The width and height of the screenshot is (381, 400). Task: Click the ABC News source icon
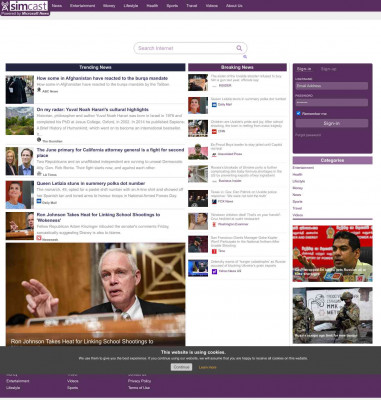(x=39, y=90)
